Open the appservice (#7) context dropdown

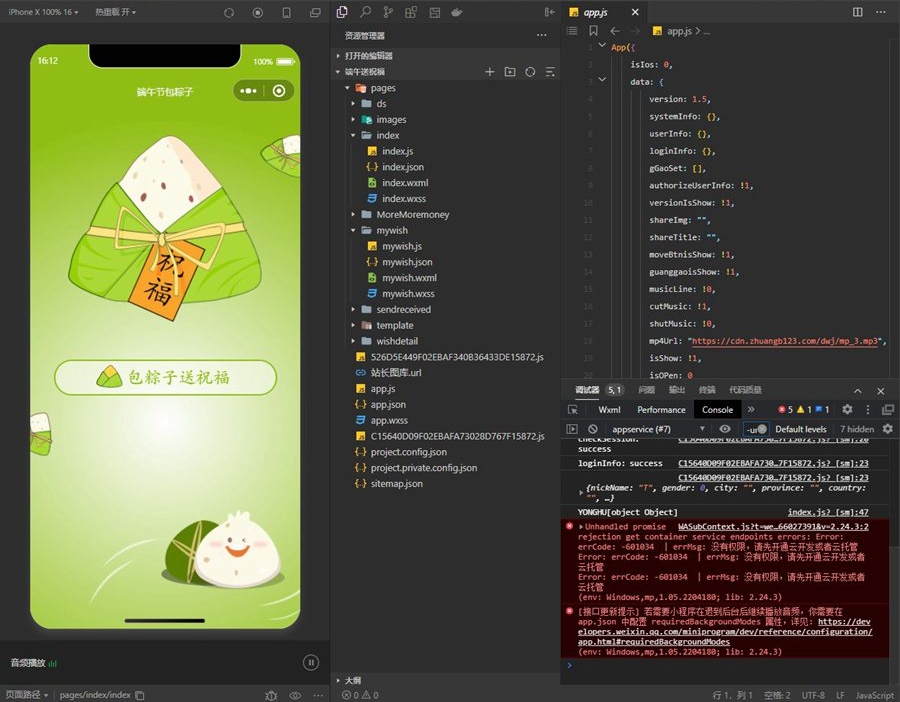pyautogui.click(x=659, y=429)
